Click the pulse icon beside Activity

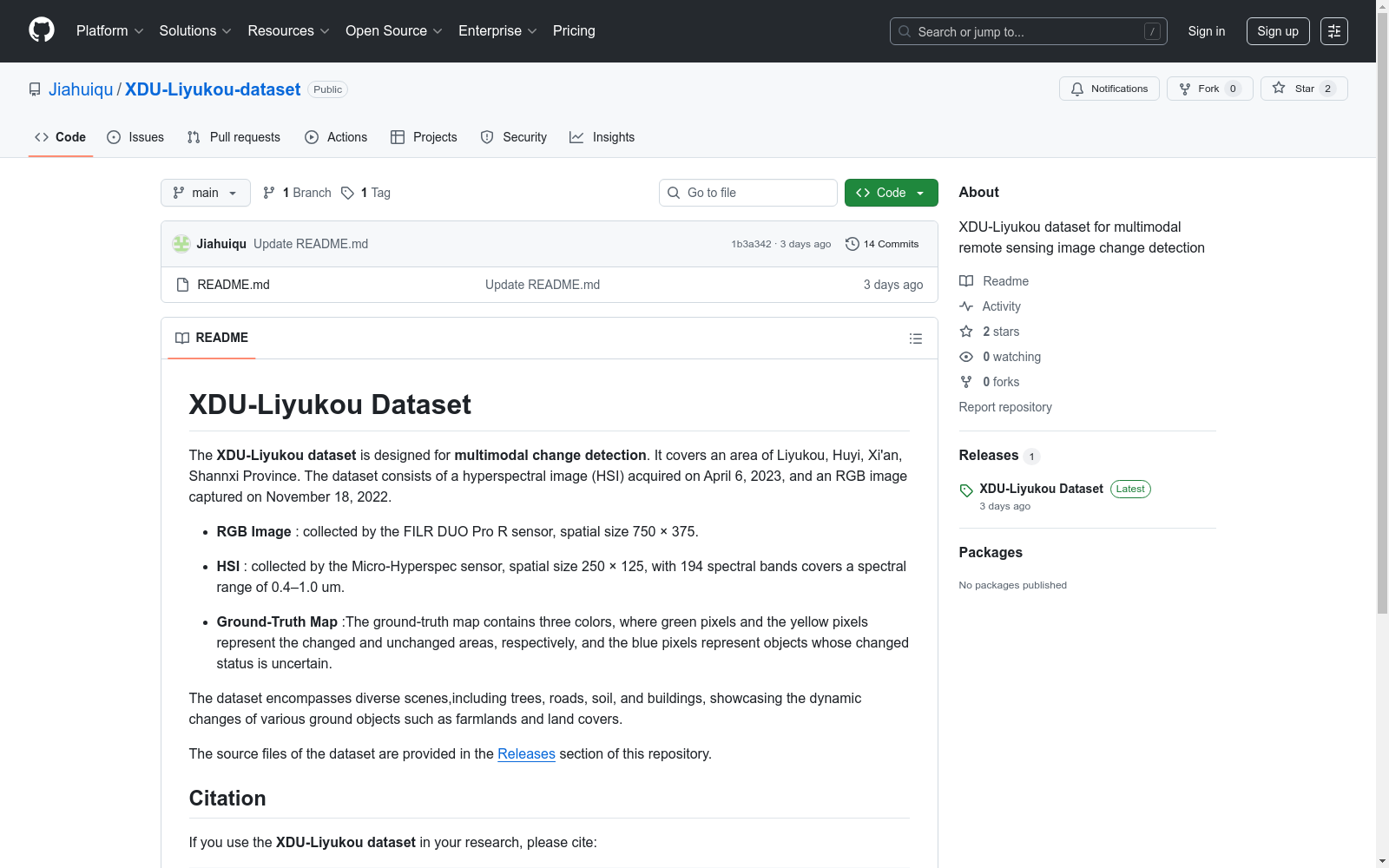tap(966, 306)
